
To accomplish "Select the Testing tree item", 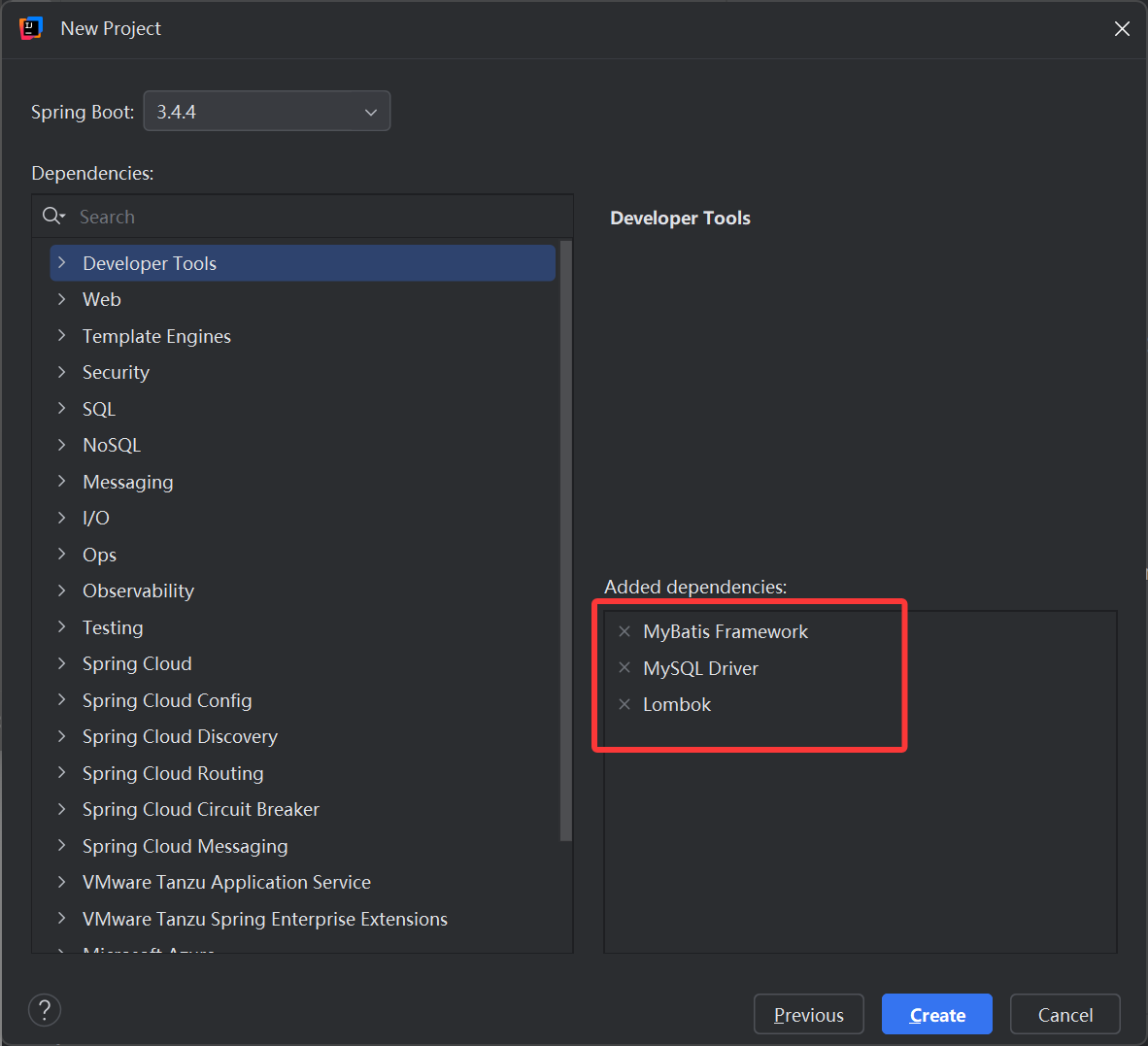I will [302, 627].
